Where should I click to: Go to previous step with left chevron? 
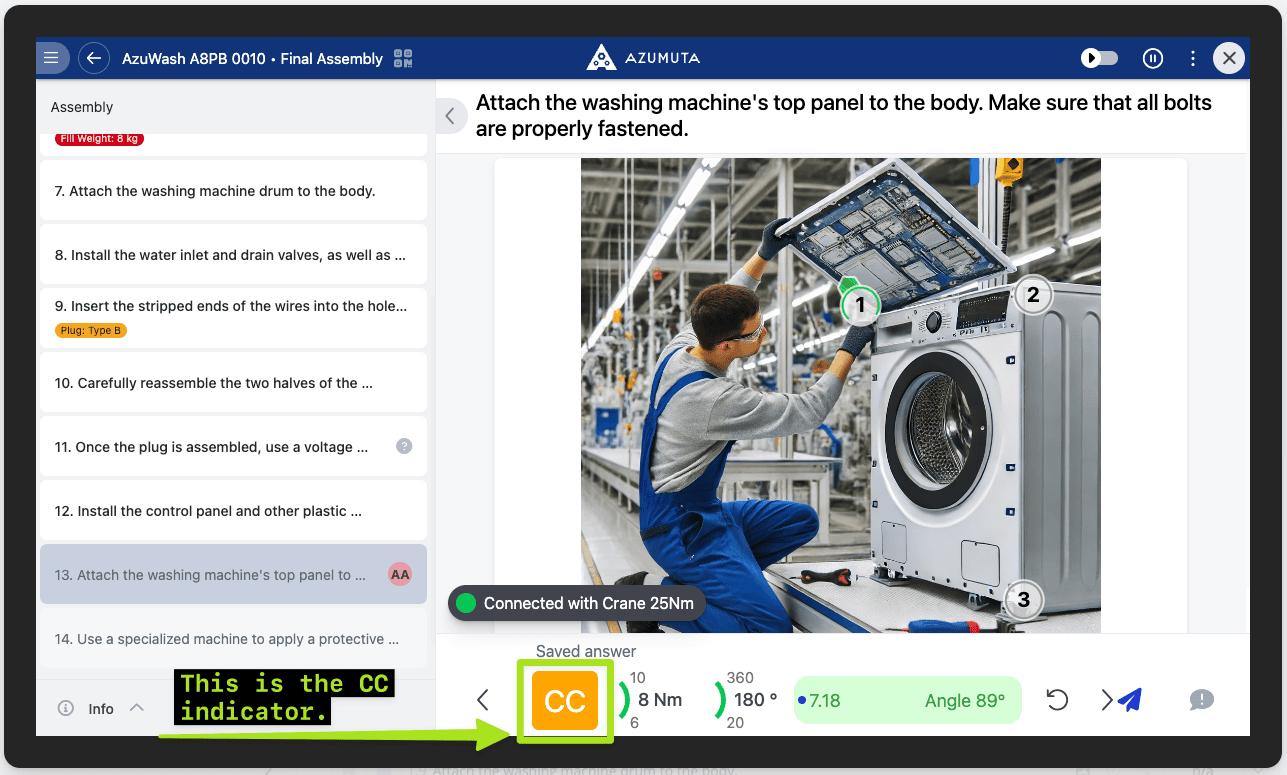(x=483, y=700)
